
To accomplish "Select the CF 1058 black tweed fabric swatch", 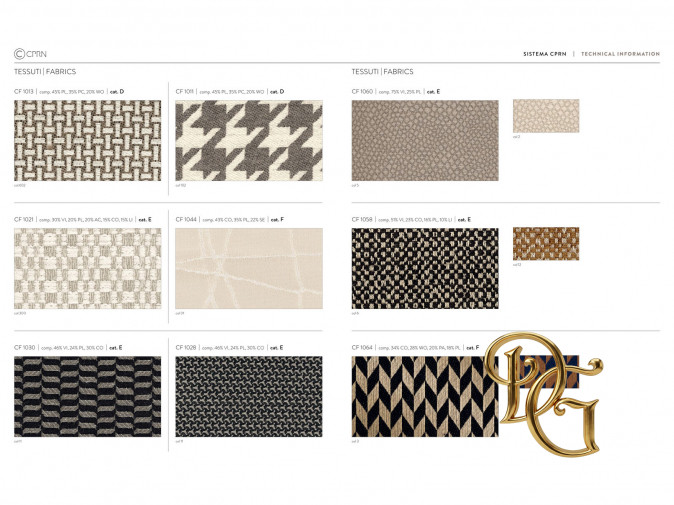I will pos(424,268).
